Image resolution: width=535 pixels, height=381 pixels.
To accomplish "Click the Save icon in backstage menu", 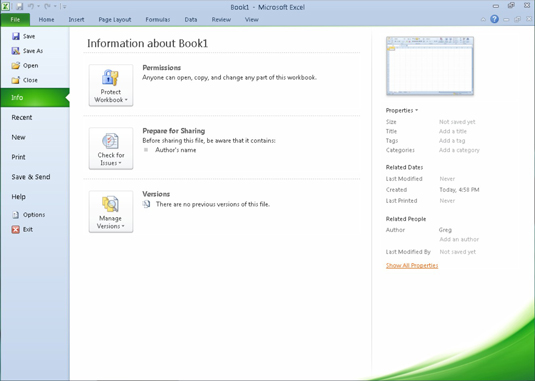I will click(16, 36).
